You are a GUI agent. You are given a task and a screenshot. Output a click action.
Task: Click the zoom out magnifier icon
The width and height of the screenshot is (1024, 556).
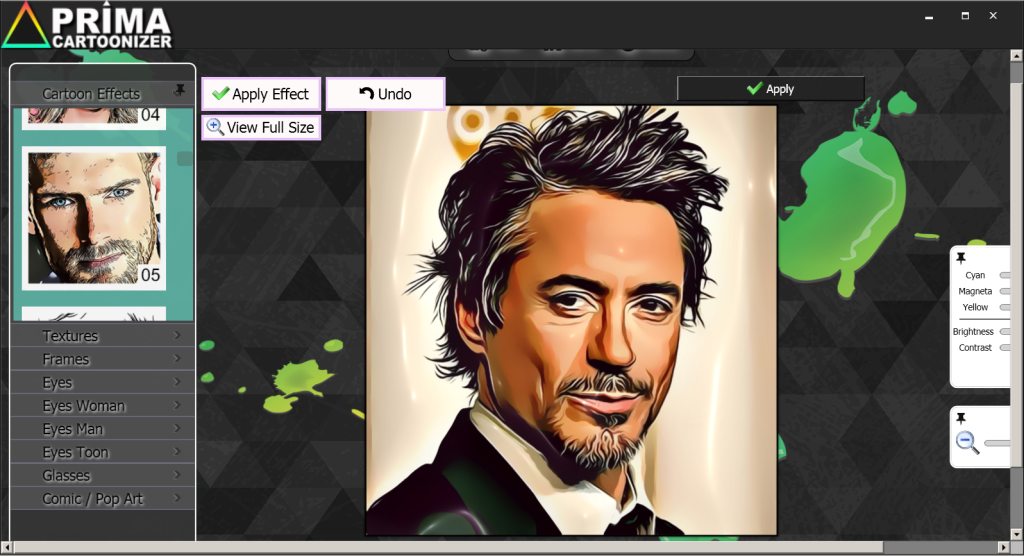[967, 443]
